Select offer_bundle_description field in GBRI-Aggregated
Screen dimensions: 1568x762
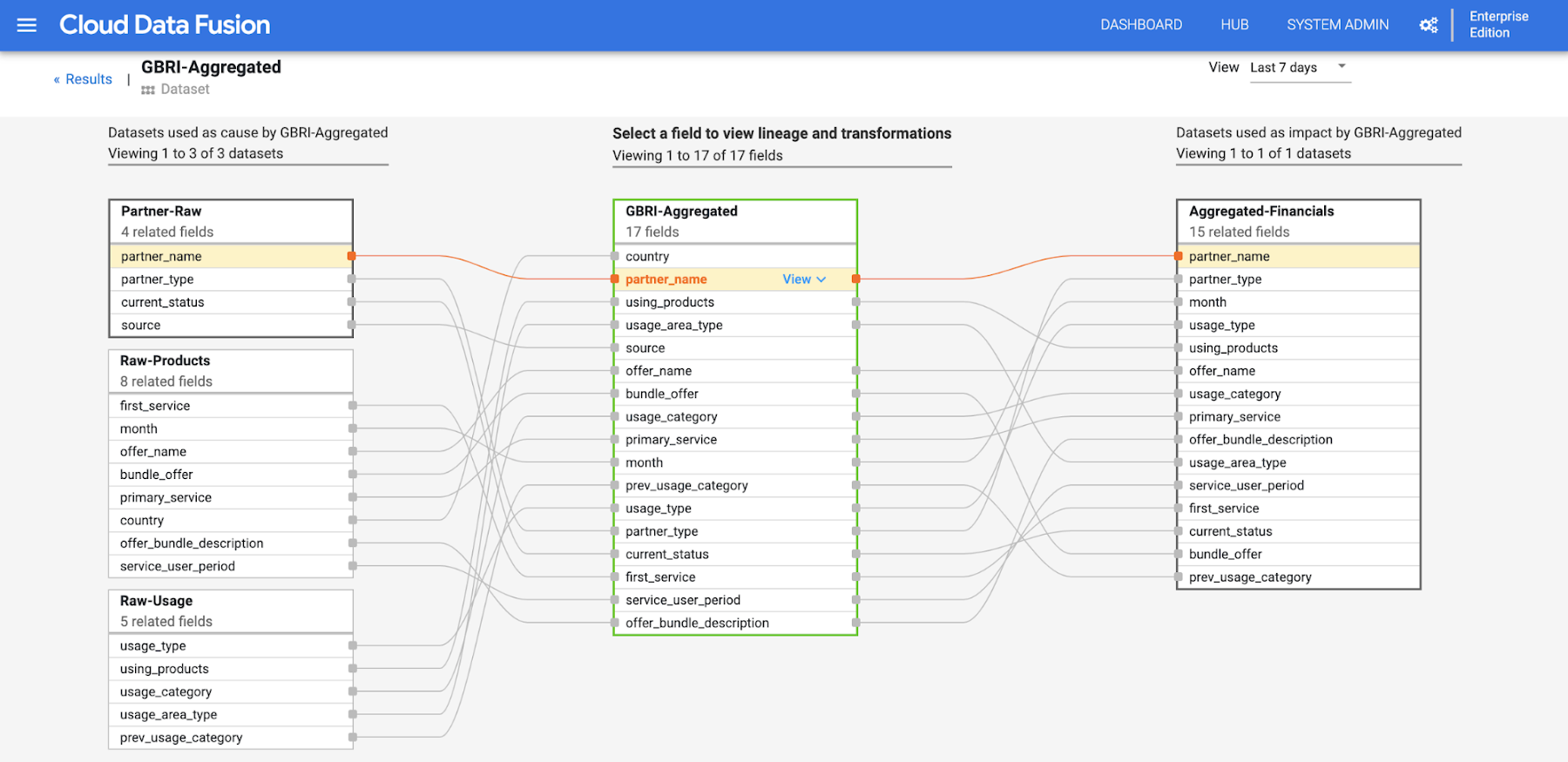(735, 624)
